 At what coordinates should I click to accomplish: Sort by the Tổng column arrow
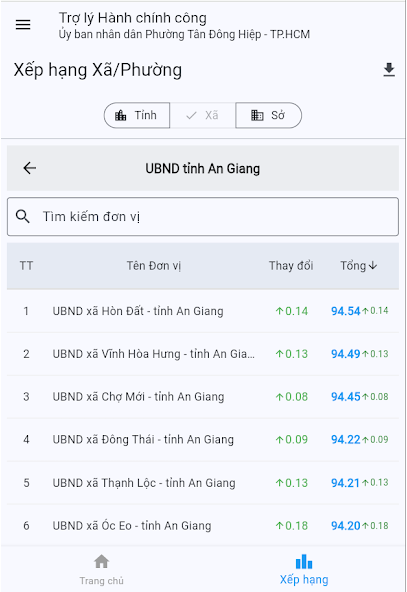[x=373, y=266]
